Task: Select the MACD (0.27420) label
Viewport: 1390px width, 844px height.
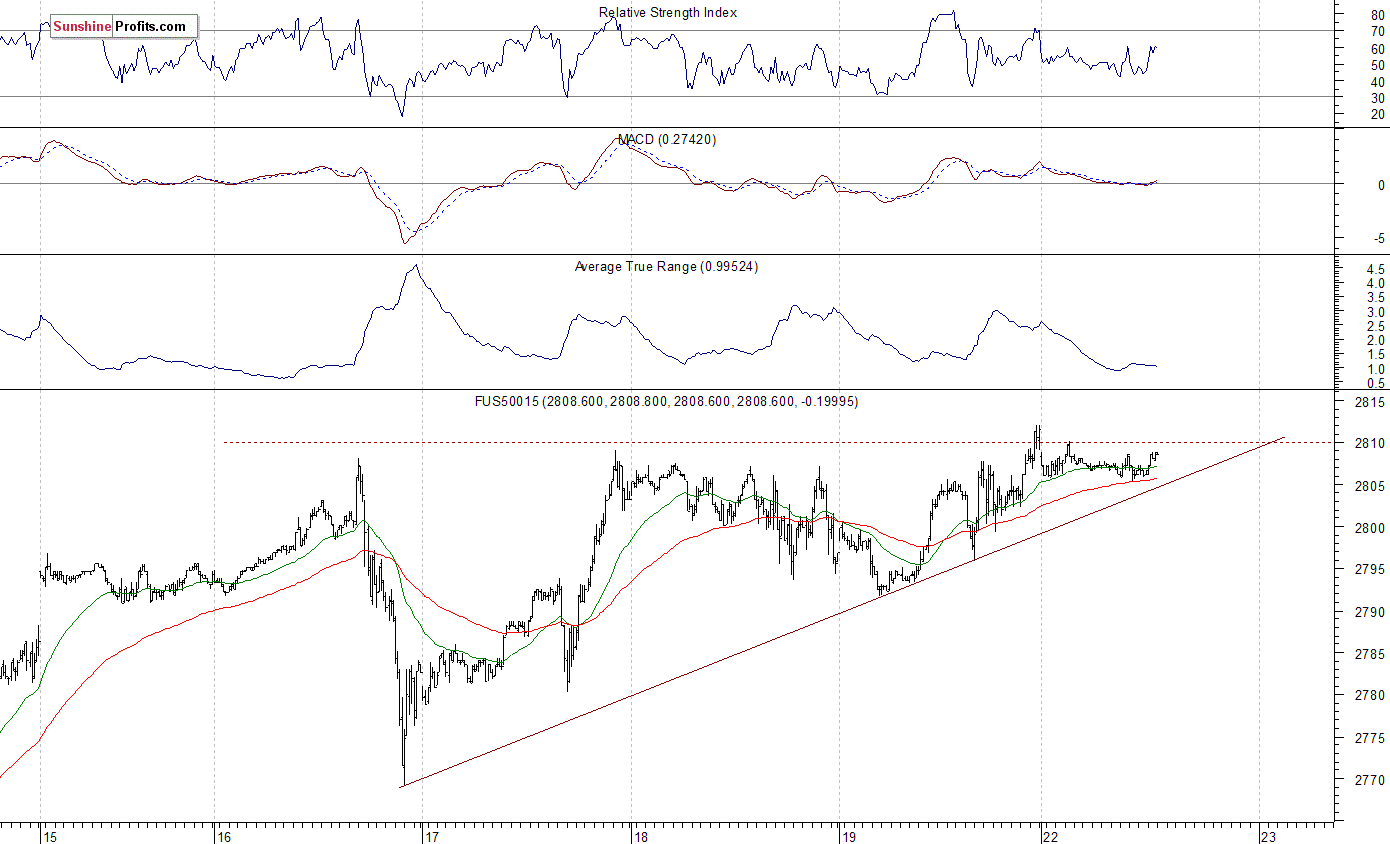Action: click(x=667, y=139)
